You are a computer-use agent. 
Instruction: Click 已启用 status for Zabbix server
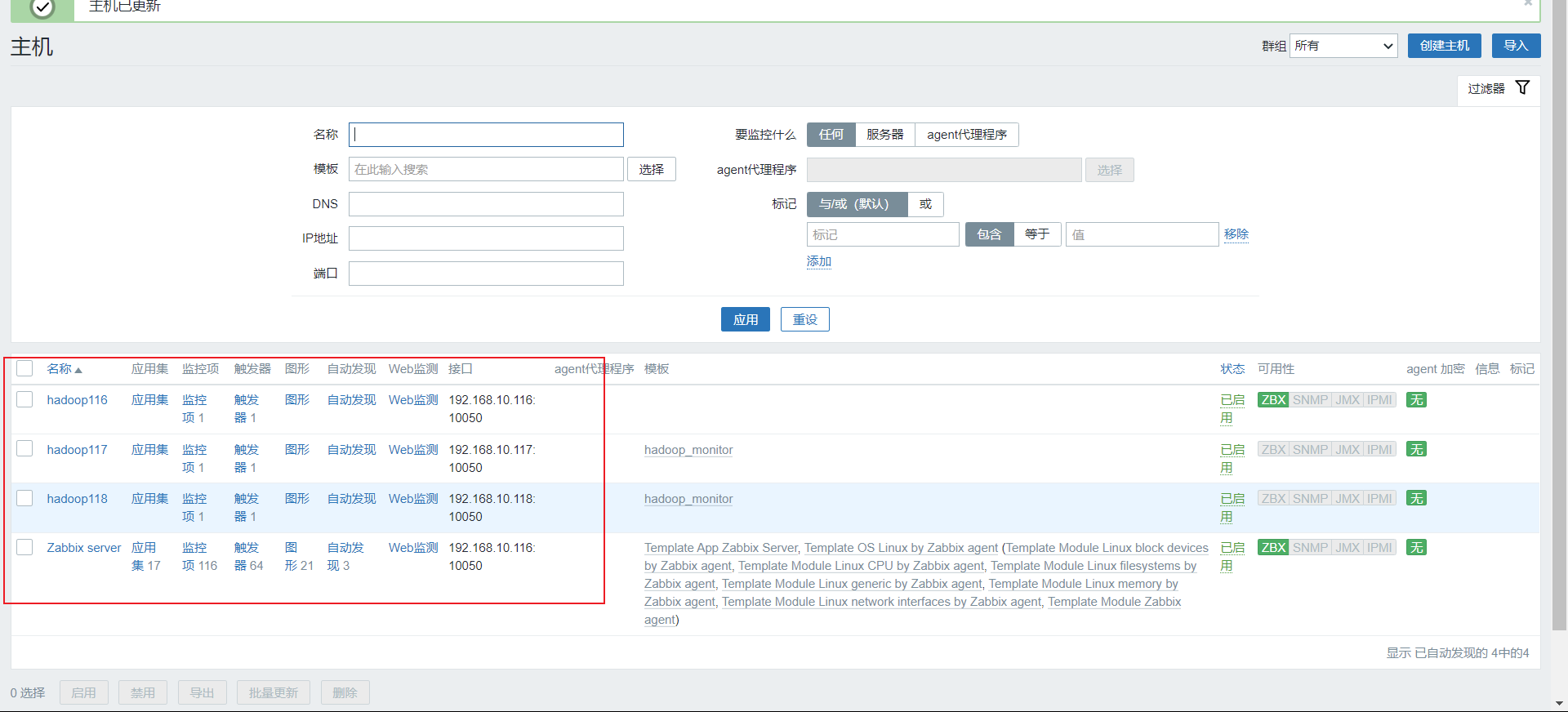pos(1232,557)
